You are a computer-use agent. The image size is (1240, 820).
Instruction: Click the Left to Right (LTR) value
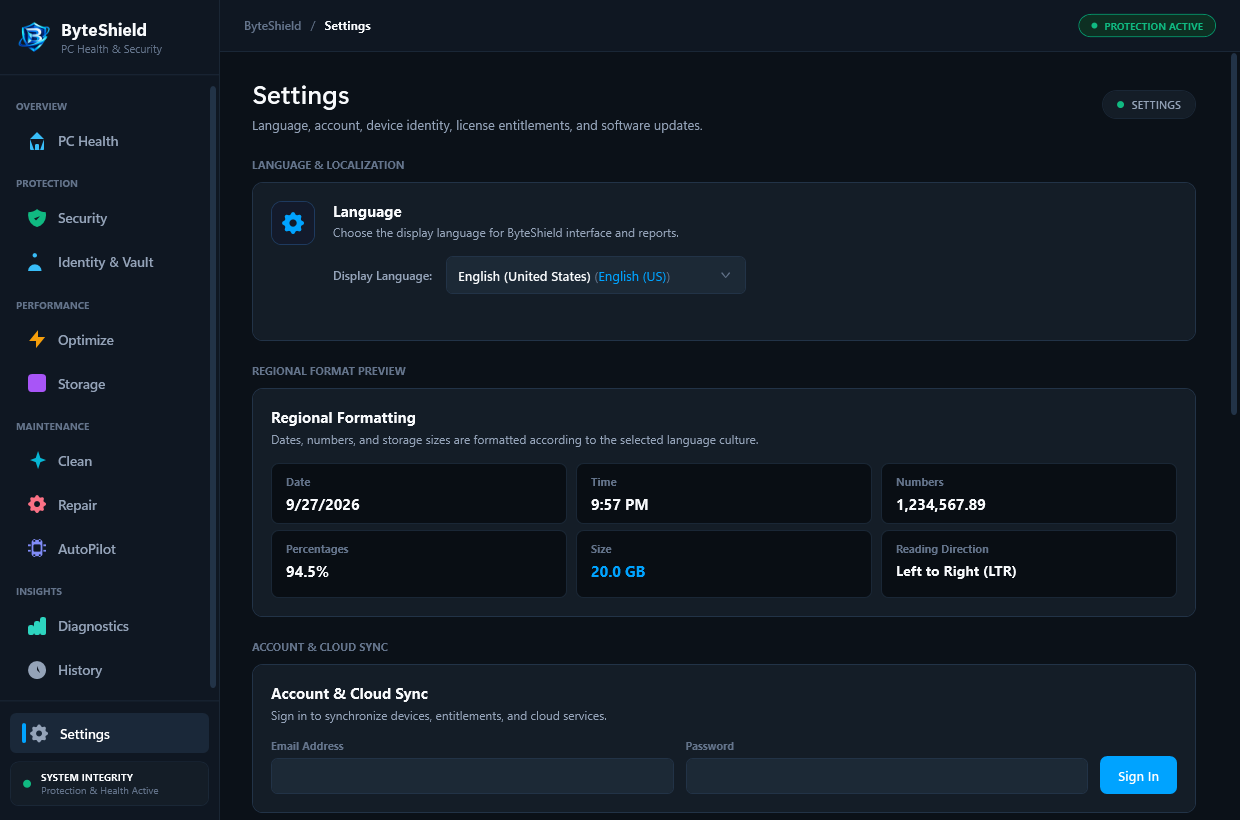click(x=956, y=572)
